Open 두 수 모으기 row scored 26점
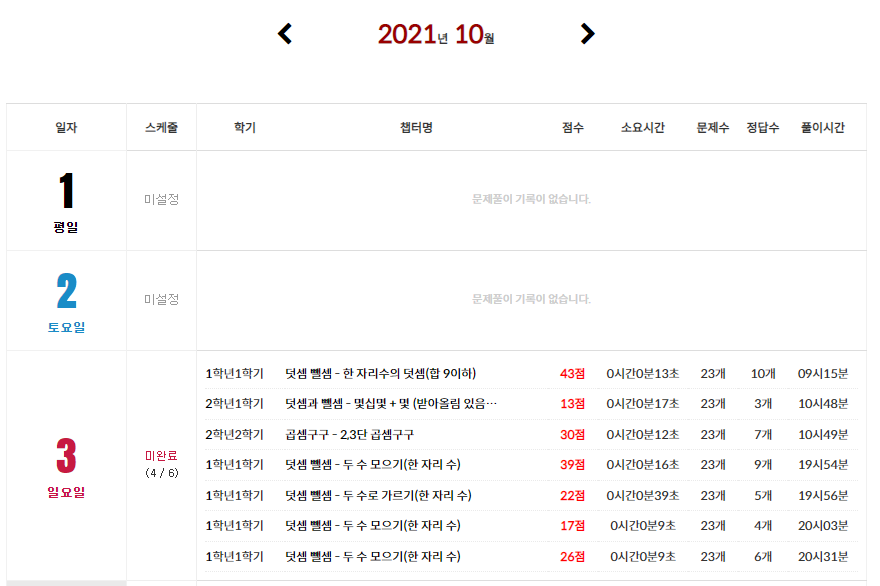Image resolution: width=880 pixels, height=586 pixels. (x=373, y=557)
